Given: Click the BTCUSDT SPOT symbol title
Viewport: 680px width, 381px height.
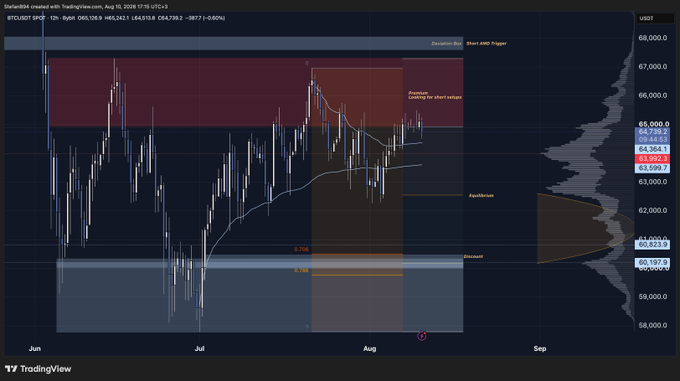Looking at the screenshot, I should click(26, 18).
